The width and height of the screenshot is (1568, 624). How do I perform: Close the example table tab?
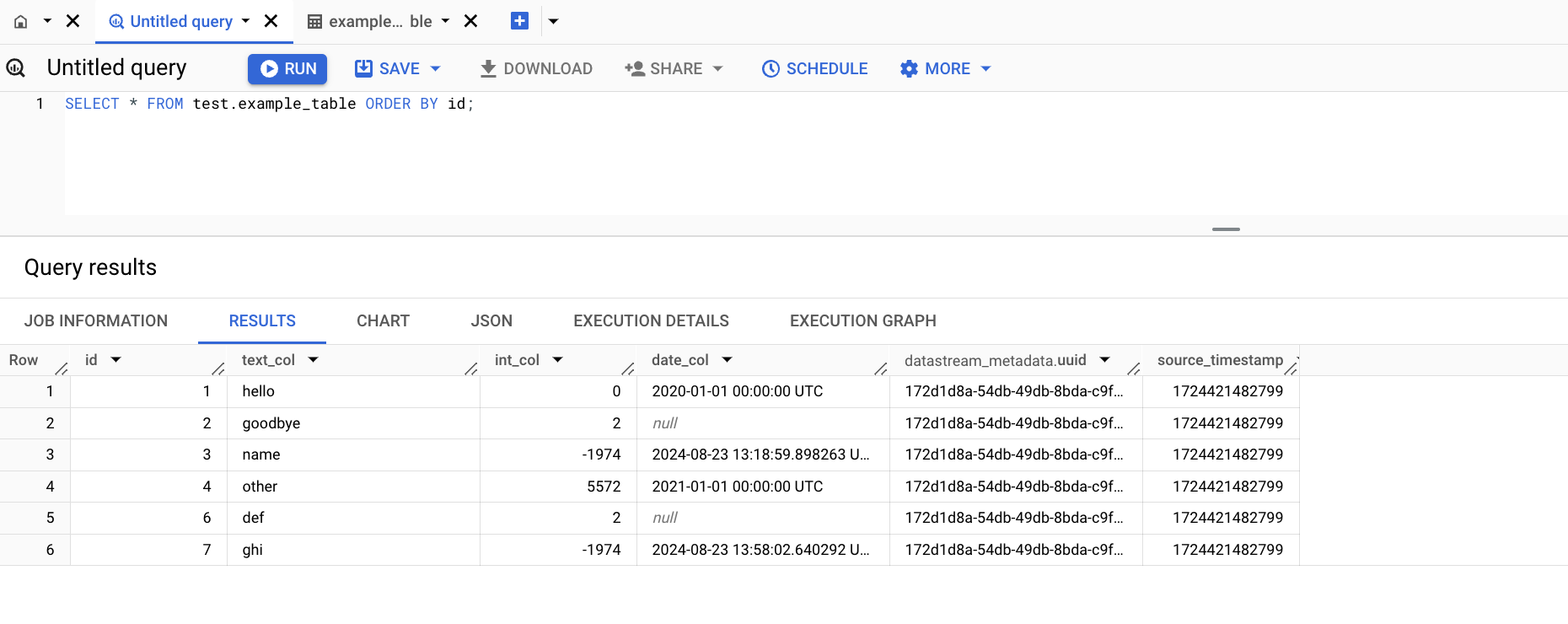click(471, 21)
